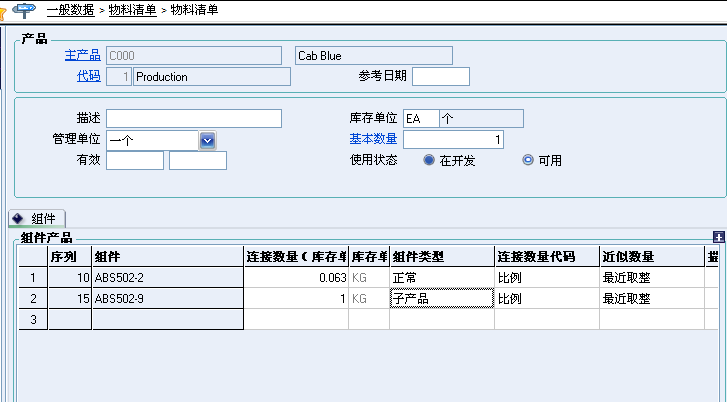Select component cell ABS502-9
The image size is (727, 402).
(x=167, y=298)
